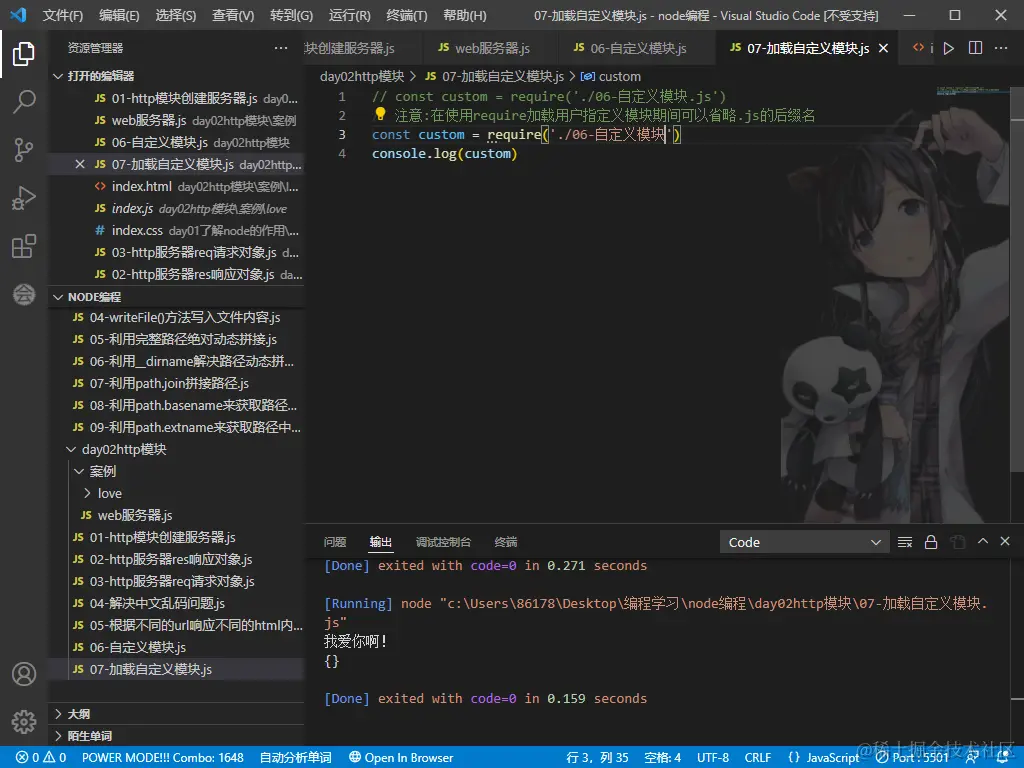Open 07-利用path.join拼接路径.js file
This screenshot has width=1024, height=768.
(x=176, y=383)
